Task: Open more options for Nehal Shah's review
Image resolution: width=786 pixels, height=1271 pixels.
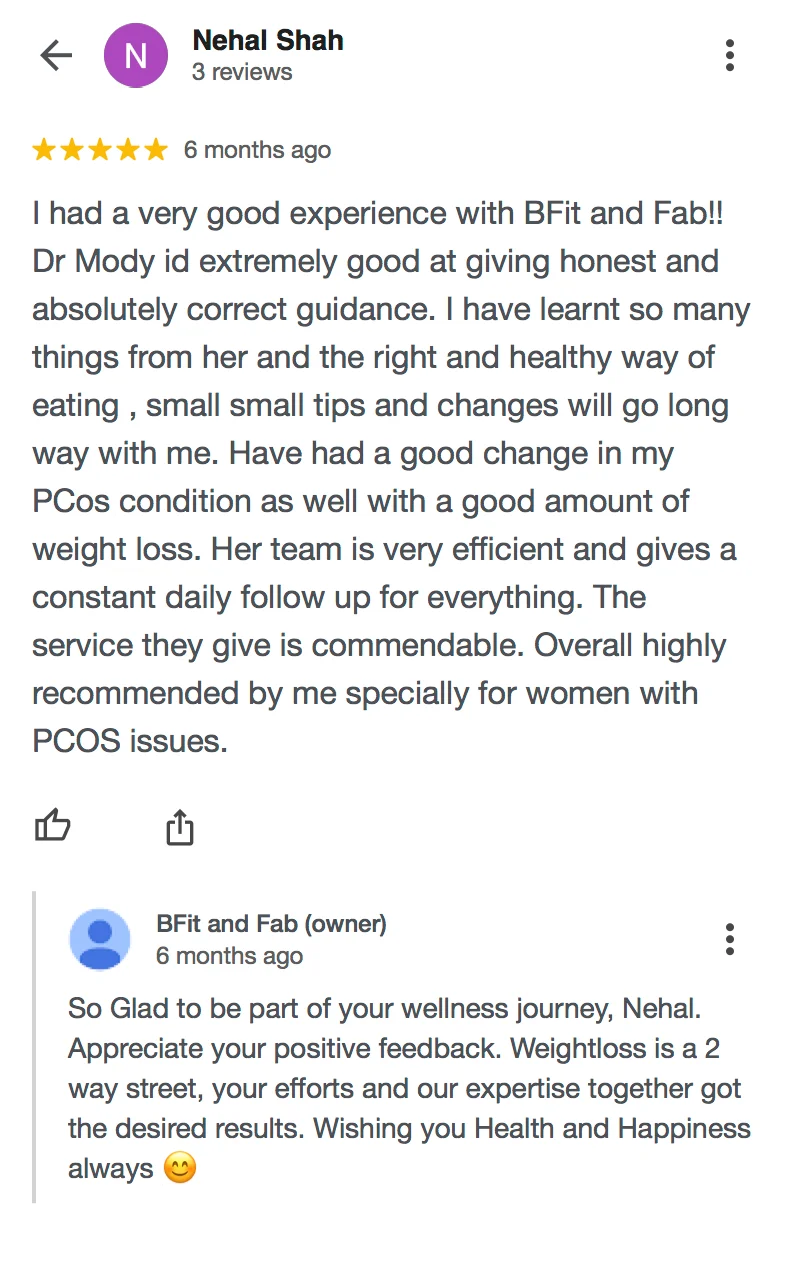Action: 730,56
